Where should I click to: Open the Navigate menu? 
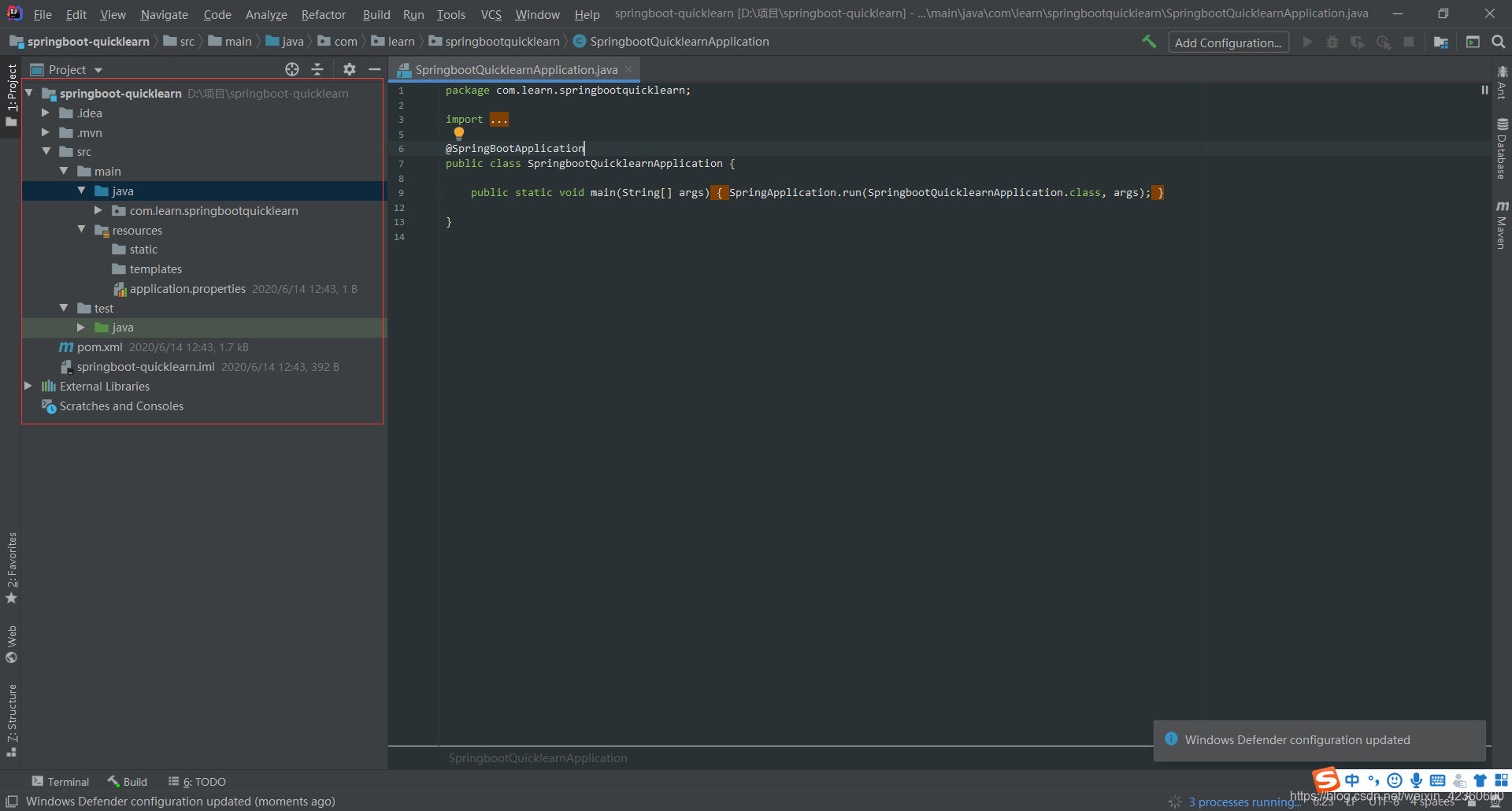click(164, 14)
